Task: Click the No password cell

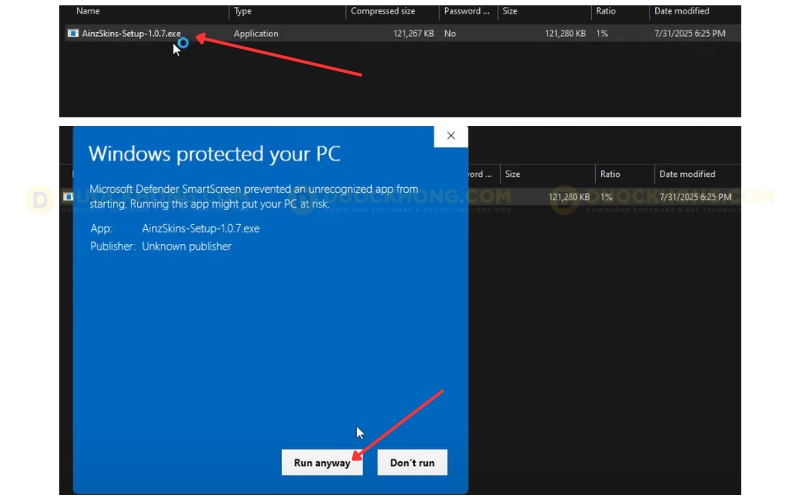Action: coord(449,34)
